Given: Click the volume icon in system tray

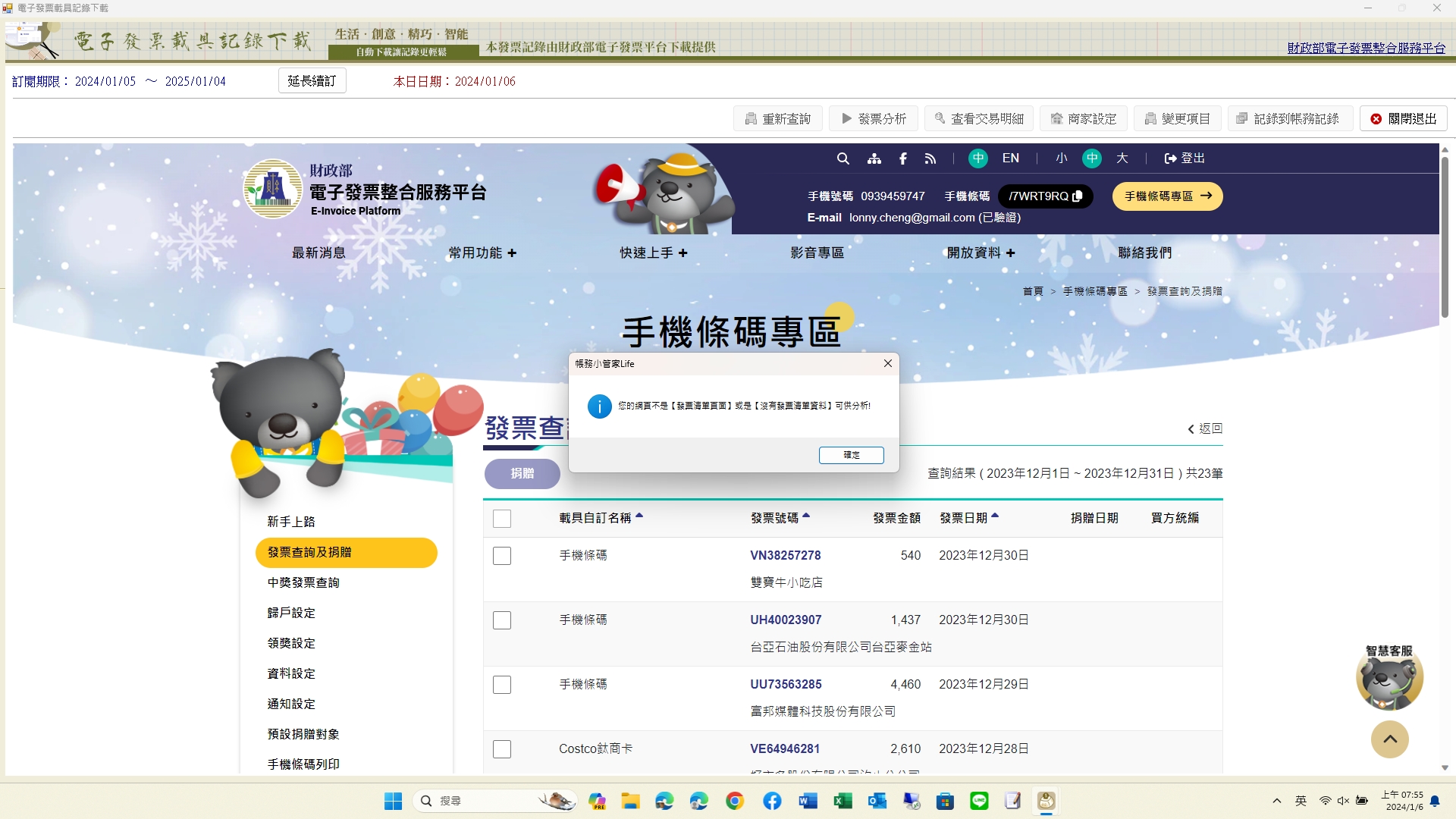Looking at the screenshot, I should [x=1343, y=801].
